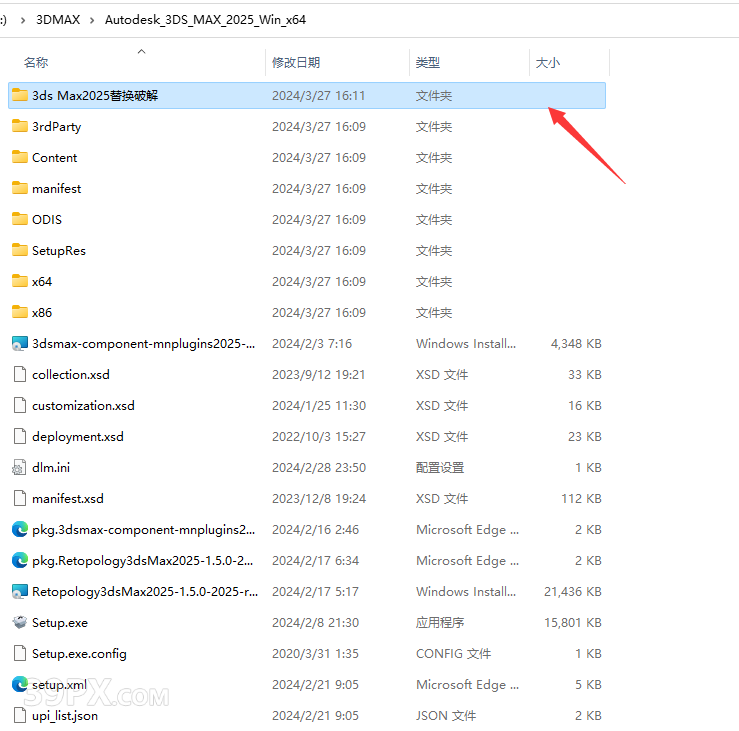Click the 应用程序 type cell
This screenshot has width=739, height=731.
[440, 623]
